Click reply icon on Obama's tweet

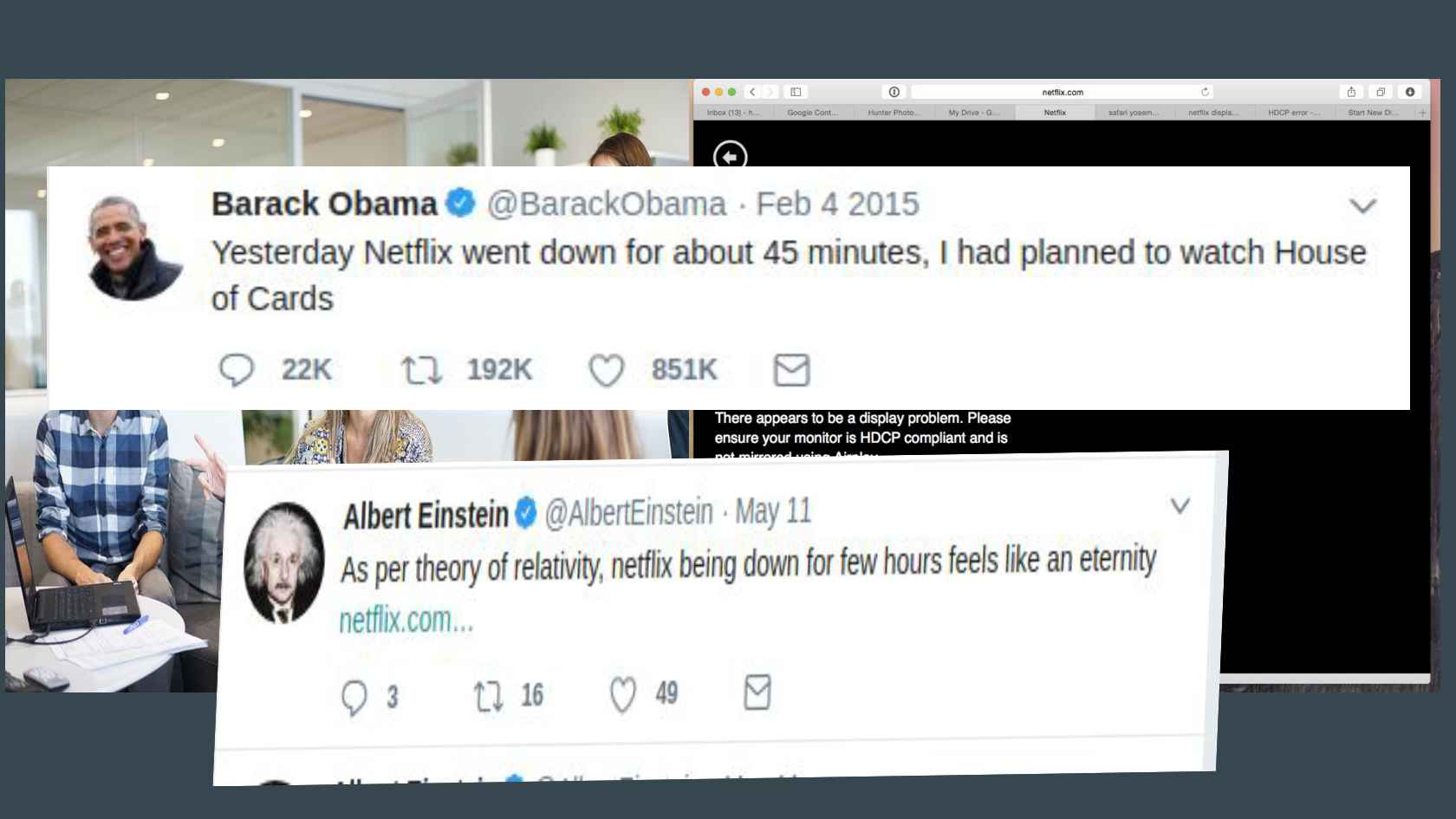click(x=236, y=370)
